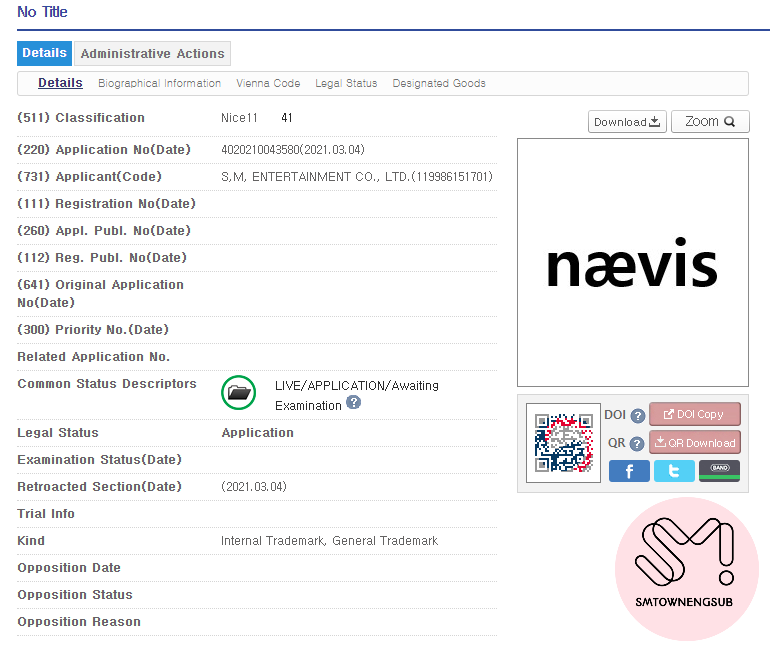Click the Nice11 classification value
Image resolution: width=770 pixels, height=654 pixels.
point(239,118)
